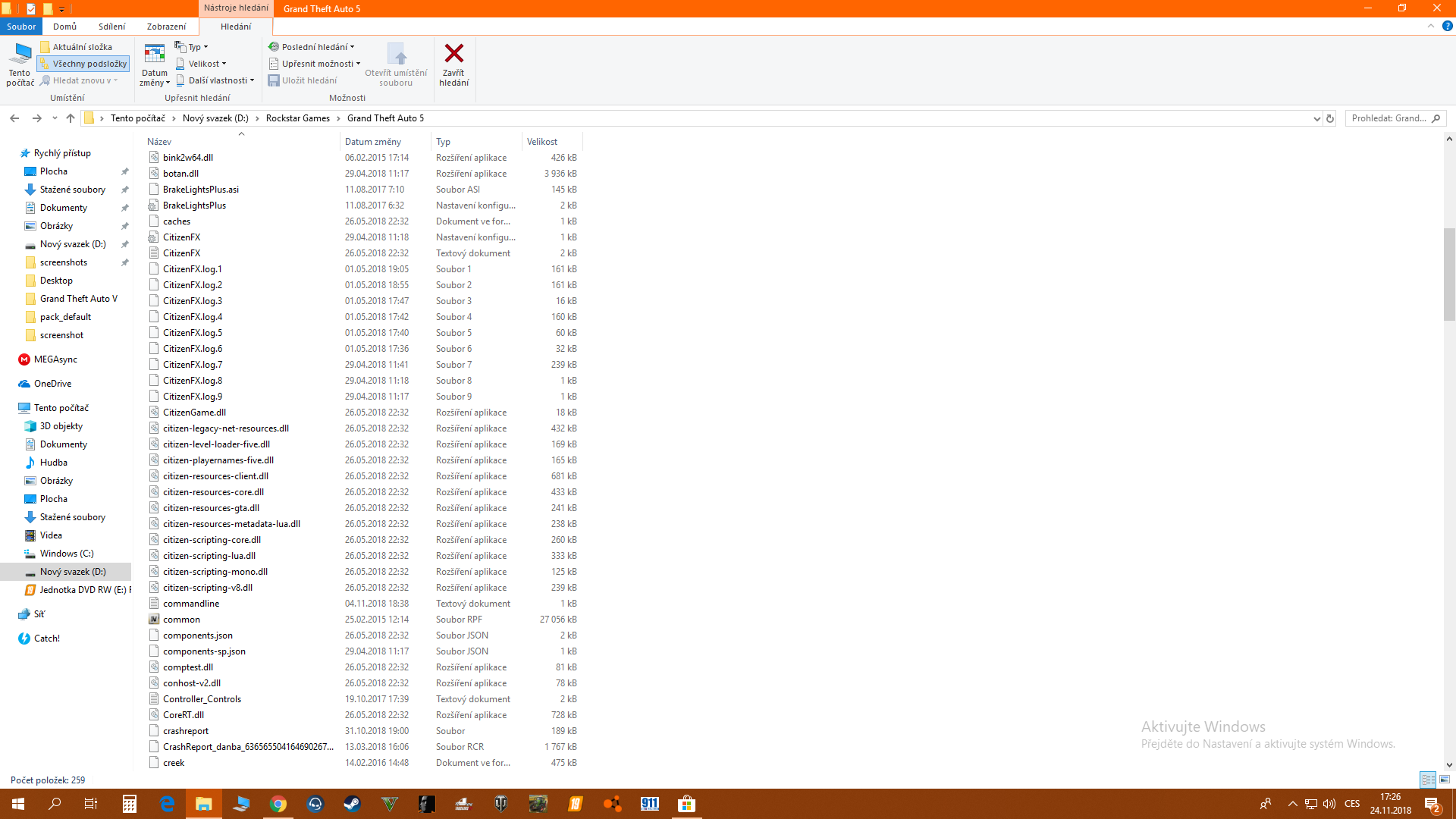Switch to details view in status bar
The image size is (1456, 819).
[1428, 780]
